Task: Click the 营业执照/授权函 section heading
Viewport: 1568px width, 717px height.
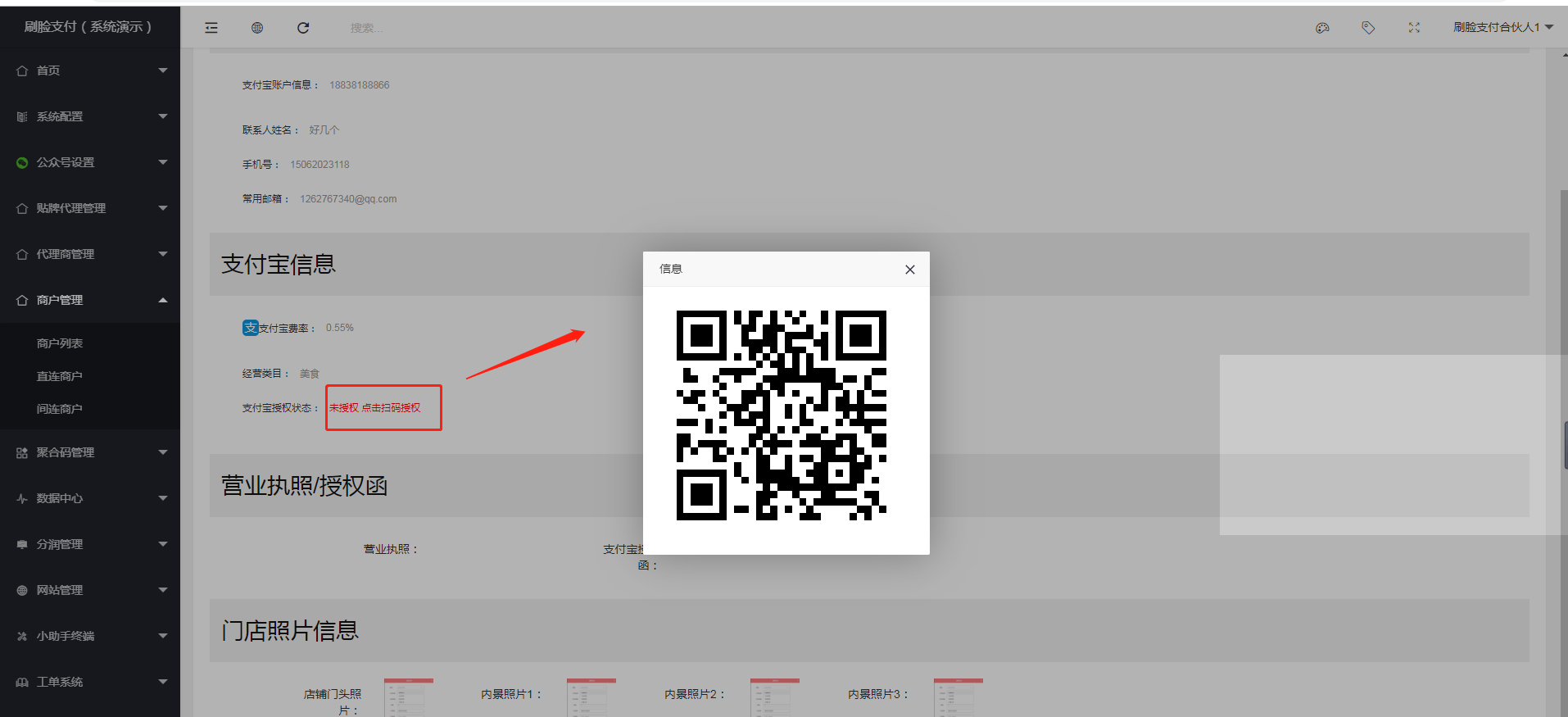Action: point(304,486)
